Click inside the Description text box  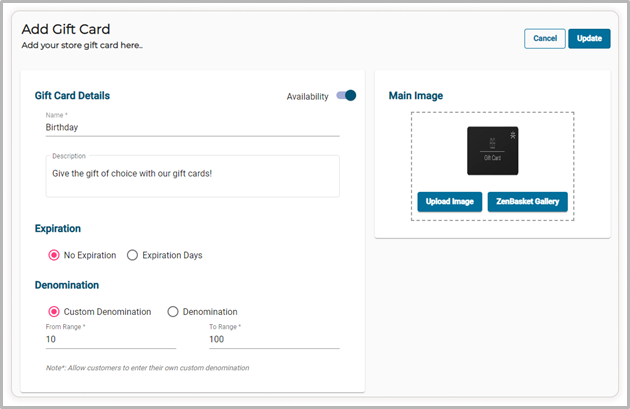[192, 178]
